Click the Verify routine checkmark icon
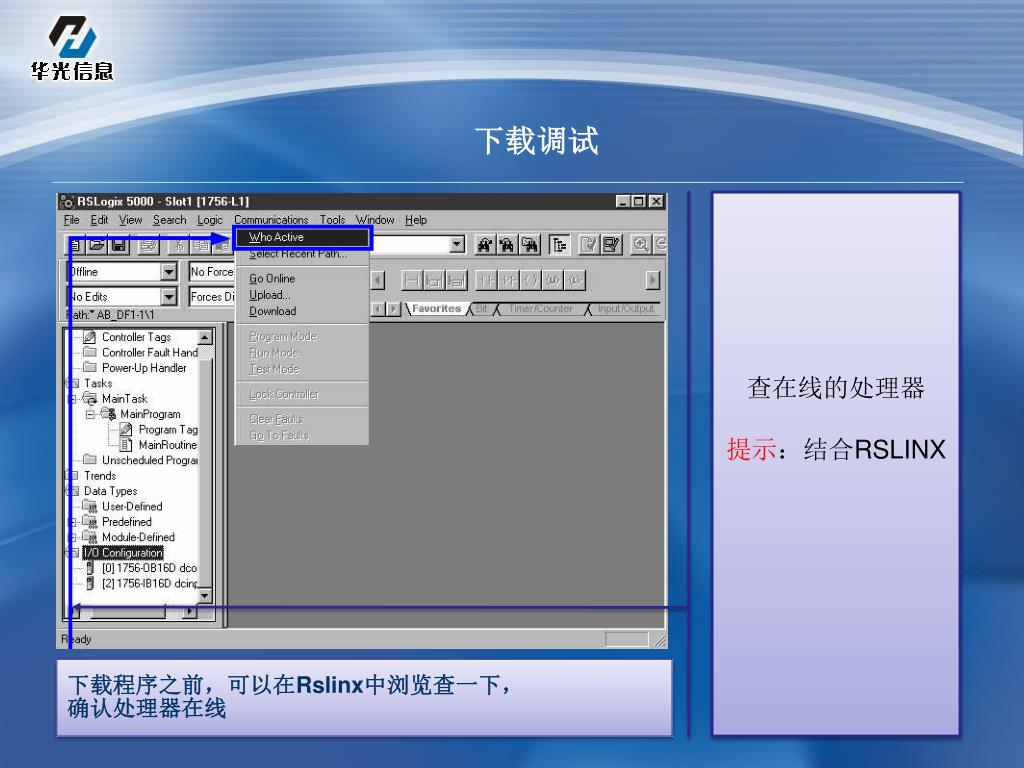Viewport: 1024px width, 768px height. [x=589, y=245]
